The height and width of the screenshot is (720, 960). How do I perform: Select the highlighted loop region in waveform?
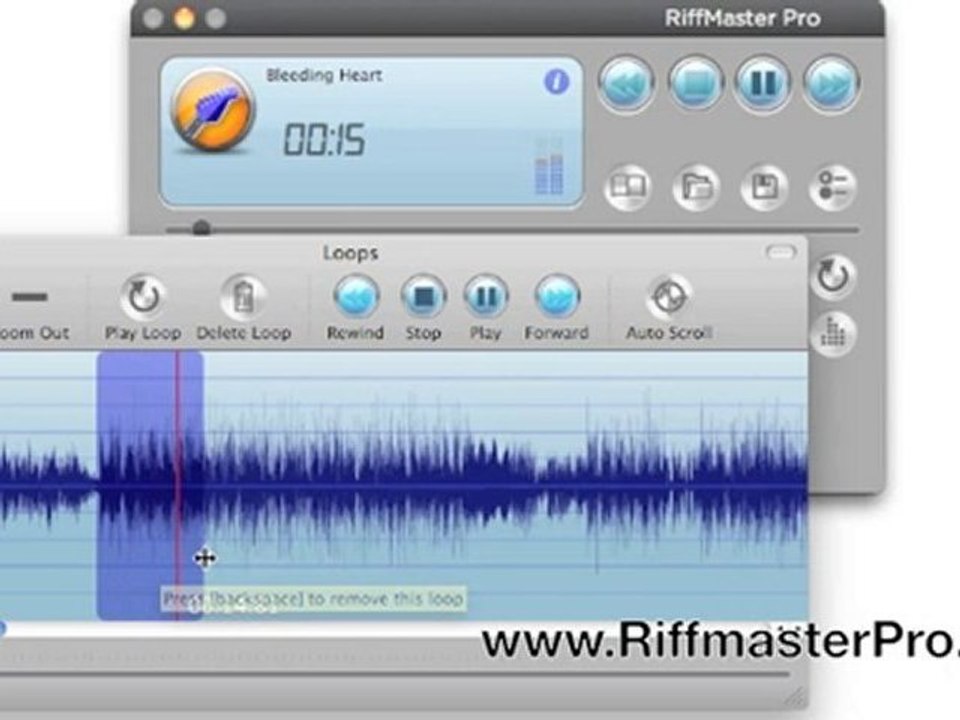pyautogui.click(x=150, y=486)
